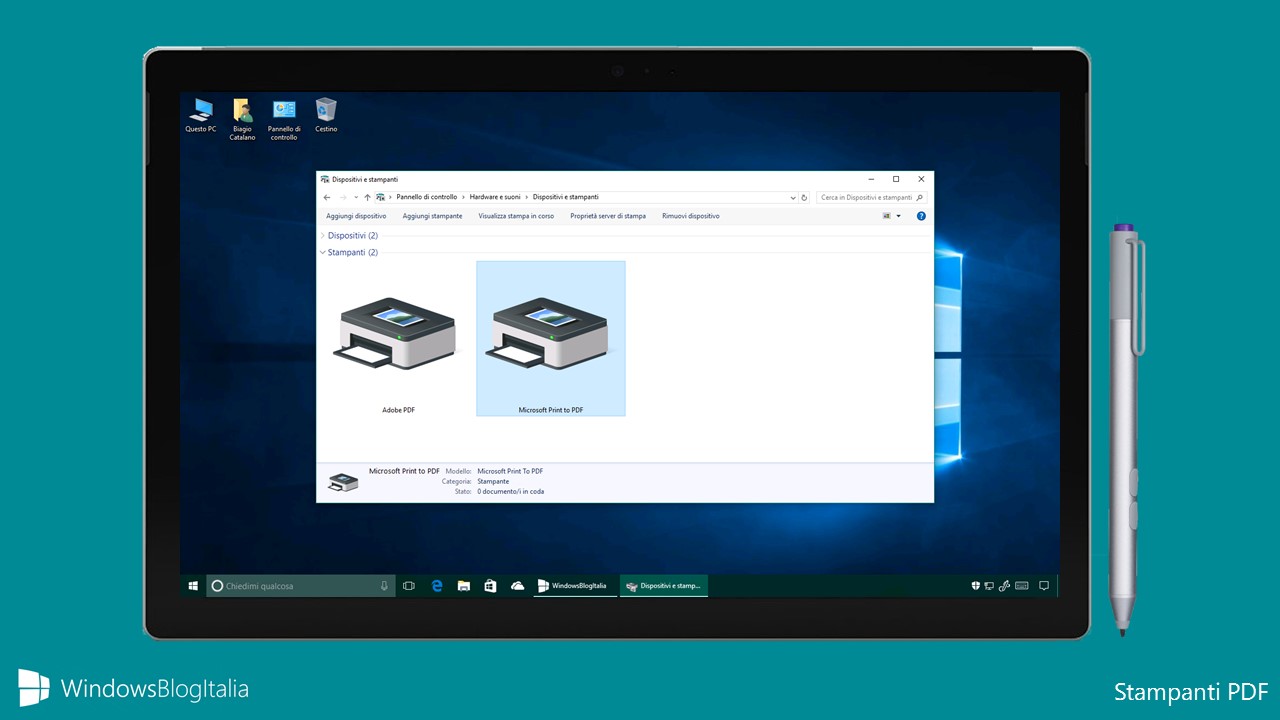Image resolution: width=1280 pixels, height=720 pixels.
Task: Click Aggiungi stampante in the toolbar
Action: click(x=432, y=216)
